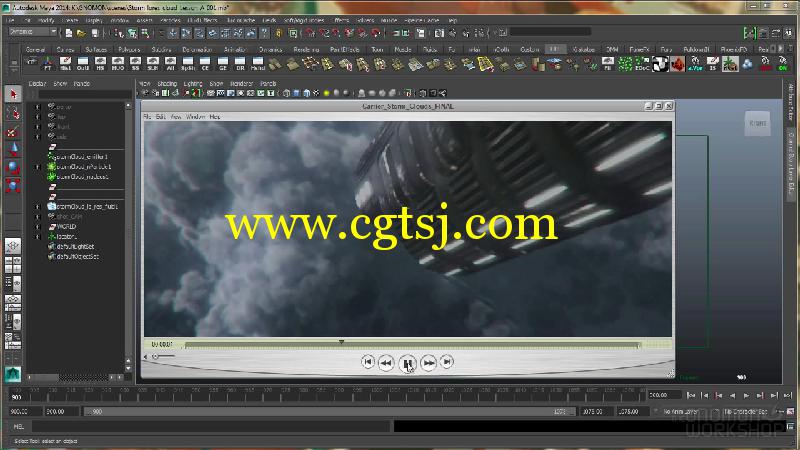Click the Maya range slider bar
Screen dimensions: 800x450
pos(330,412)
